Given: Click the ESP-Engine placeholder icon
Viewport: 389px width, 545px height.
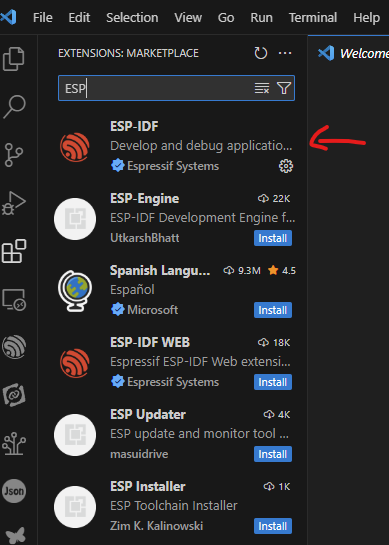Looking at the screenshot, I should [x=75, y=219].
